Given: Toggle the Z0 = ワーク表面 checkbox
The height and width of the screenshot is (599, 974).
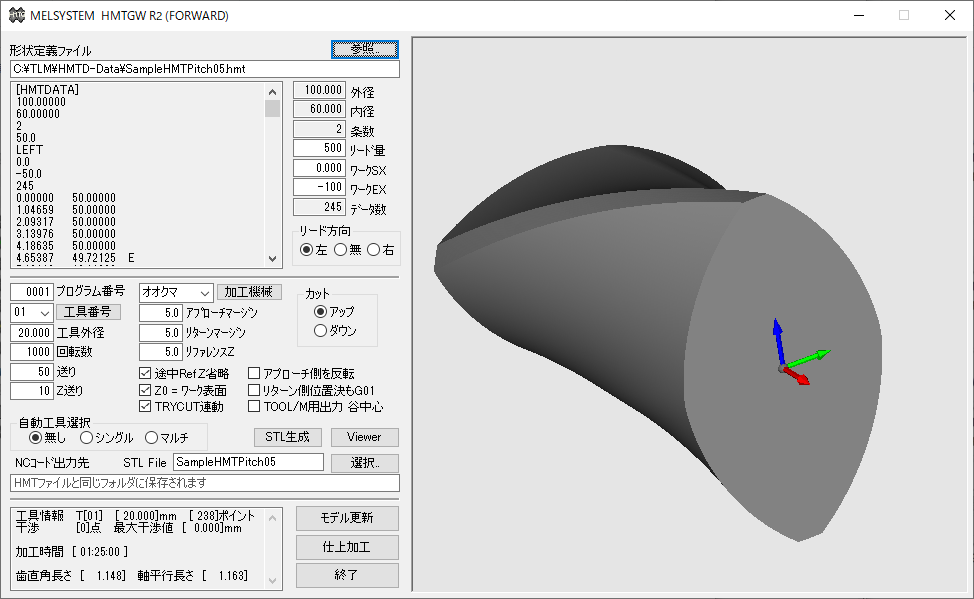Looking at the screenshot, I should pos(146,390).
